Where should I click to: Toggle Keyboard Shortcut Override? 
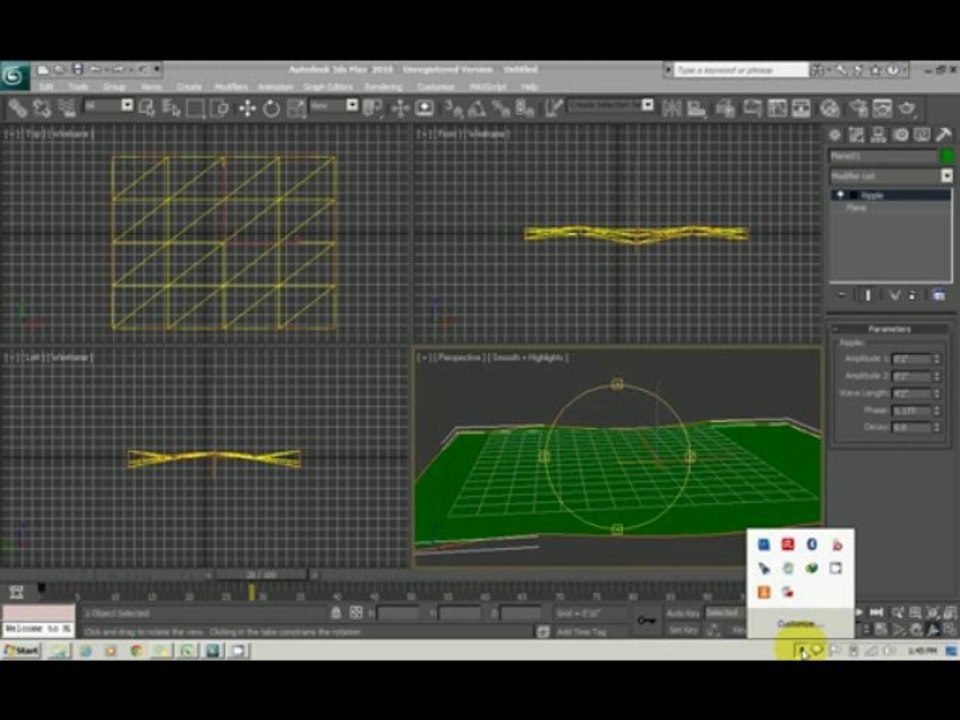[x=425, y=108]
